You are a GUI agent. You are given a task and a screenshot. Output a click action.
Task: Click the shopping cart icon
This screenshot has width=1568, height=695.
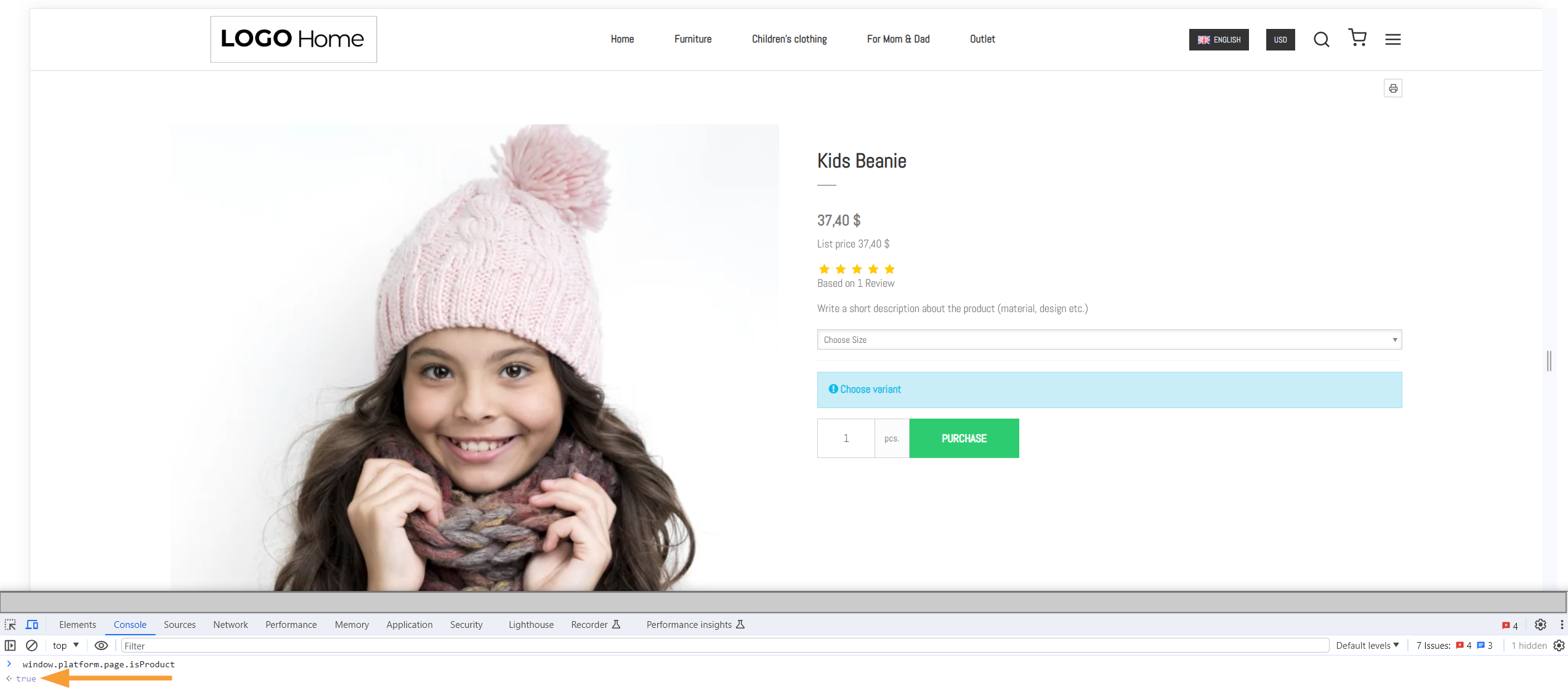point(1357,38)
